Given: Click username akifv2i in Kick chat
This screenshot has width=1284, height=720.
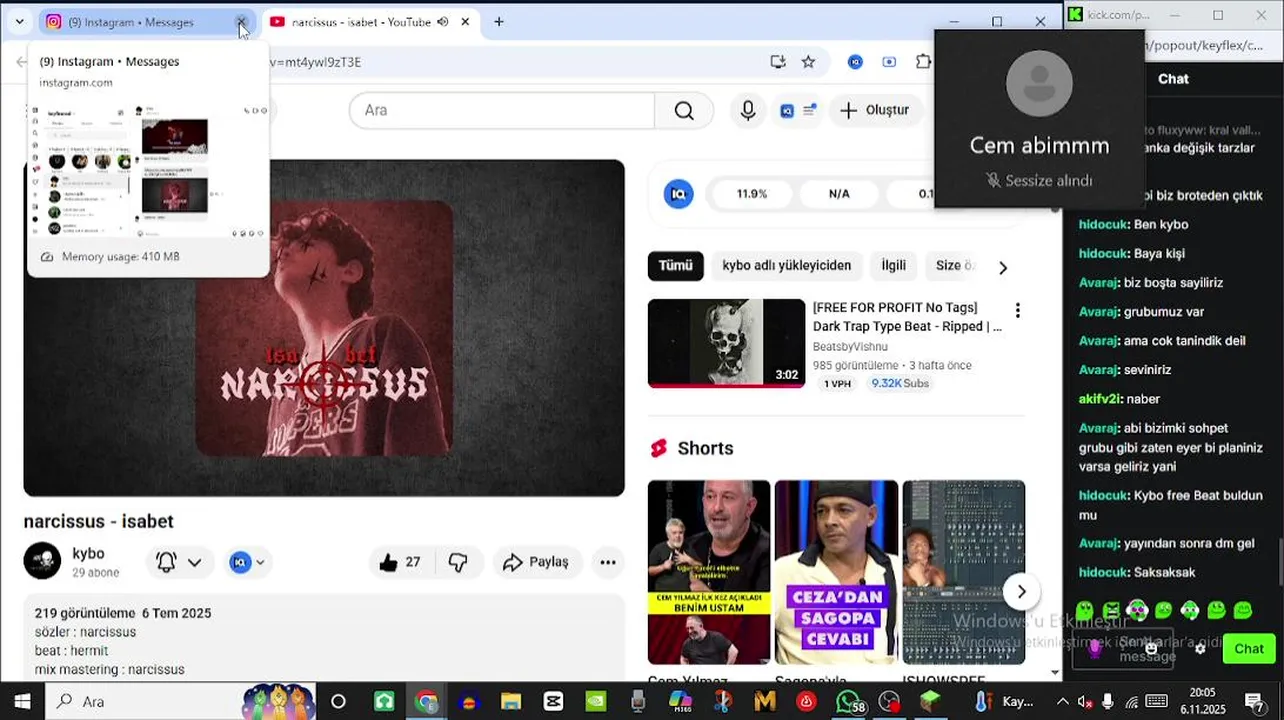Looking at the screenshot, I should (x=1100, y=399).
